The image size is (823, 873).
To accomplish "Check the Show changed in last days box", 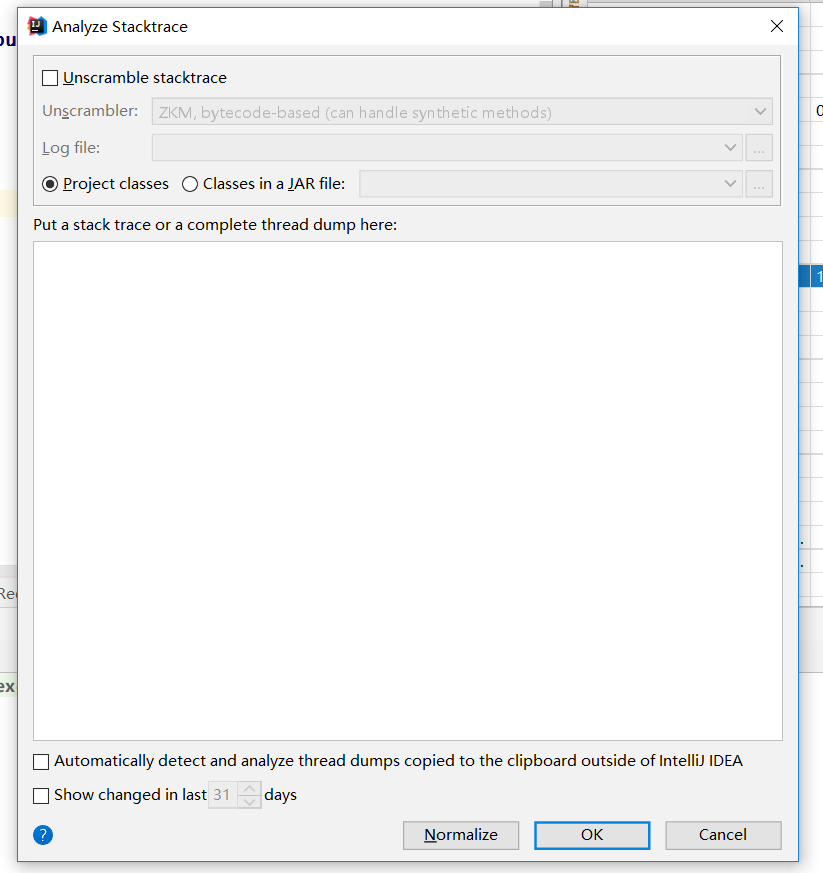I will pyautogui.click(x=41, y=796).
